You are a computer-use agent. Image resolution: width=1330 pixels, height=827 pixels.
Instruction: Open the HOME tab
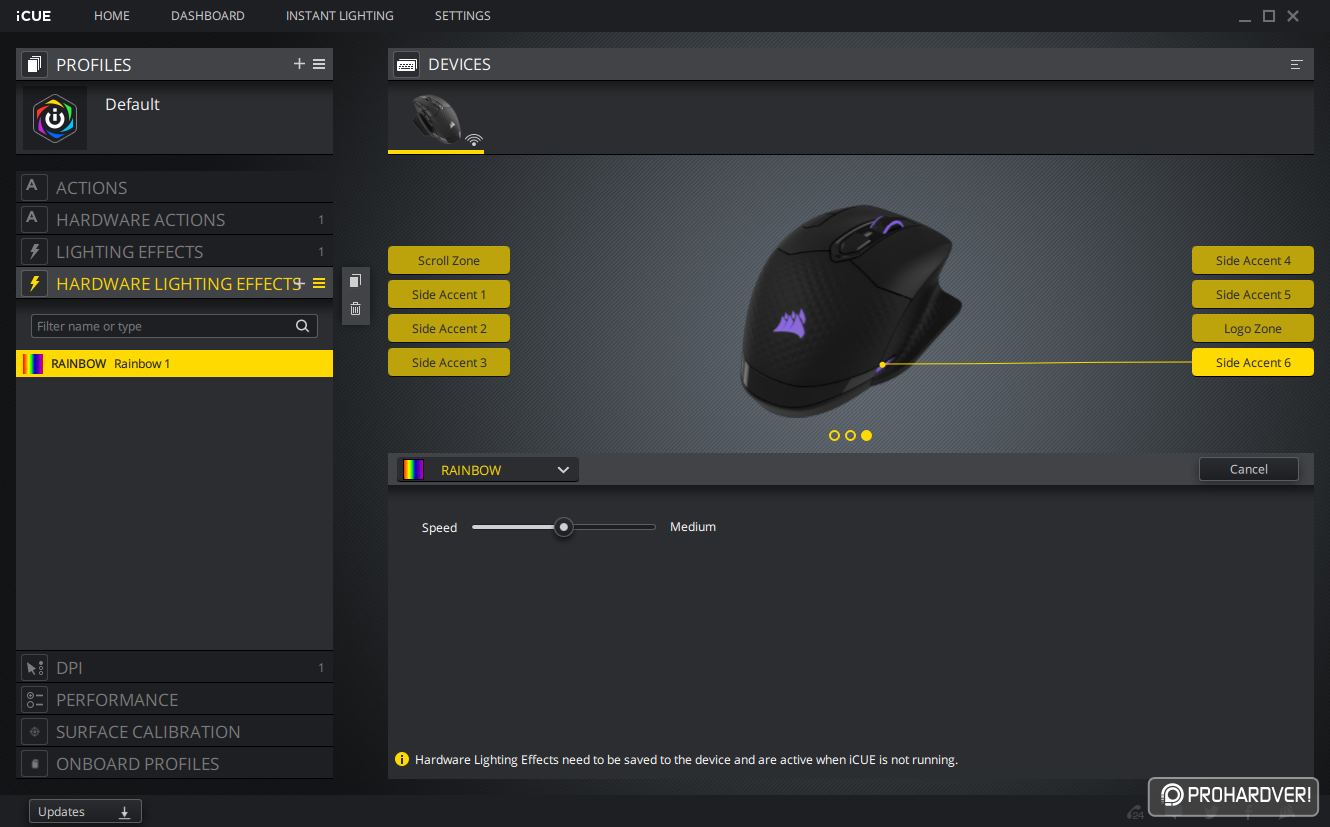click(x=112, y=16)
